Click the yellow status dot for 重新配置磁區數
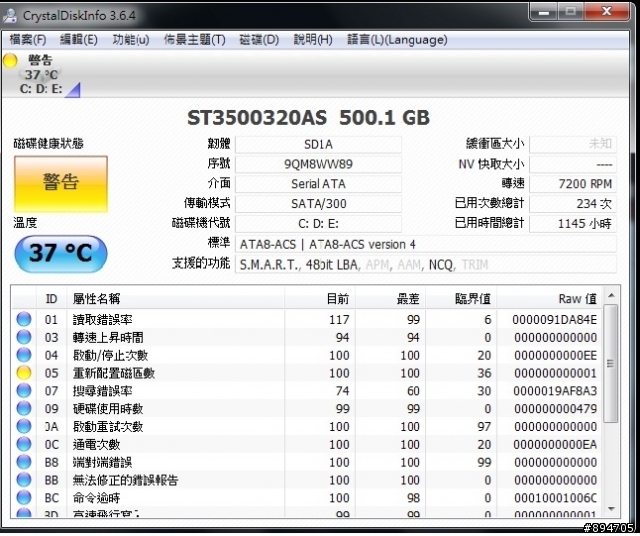The height and width of the screenshot is (536, 640). (24, 373)
